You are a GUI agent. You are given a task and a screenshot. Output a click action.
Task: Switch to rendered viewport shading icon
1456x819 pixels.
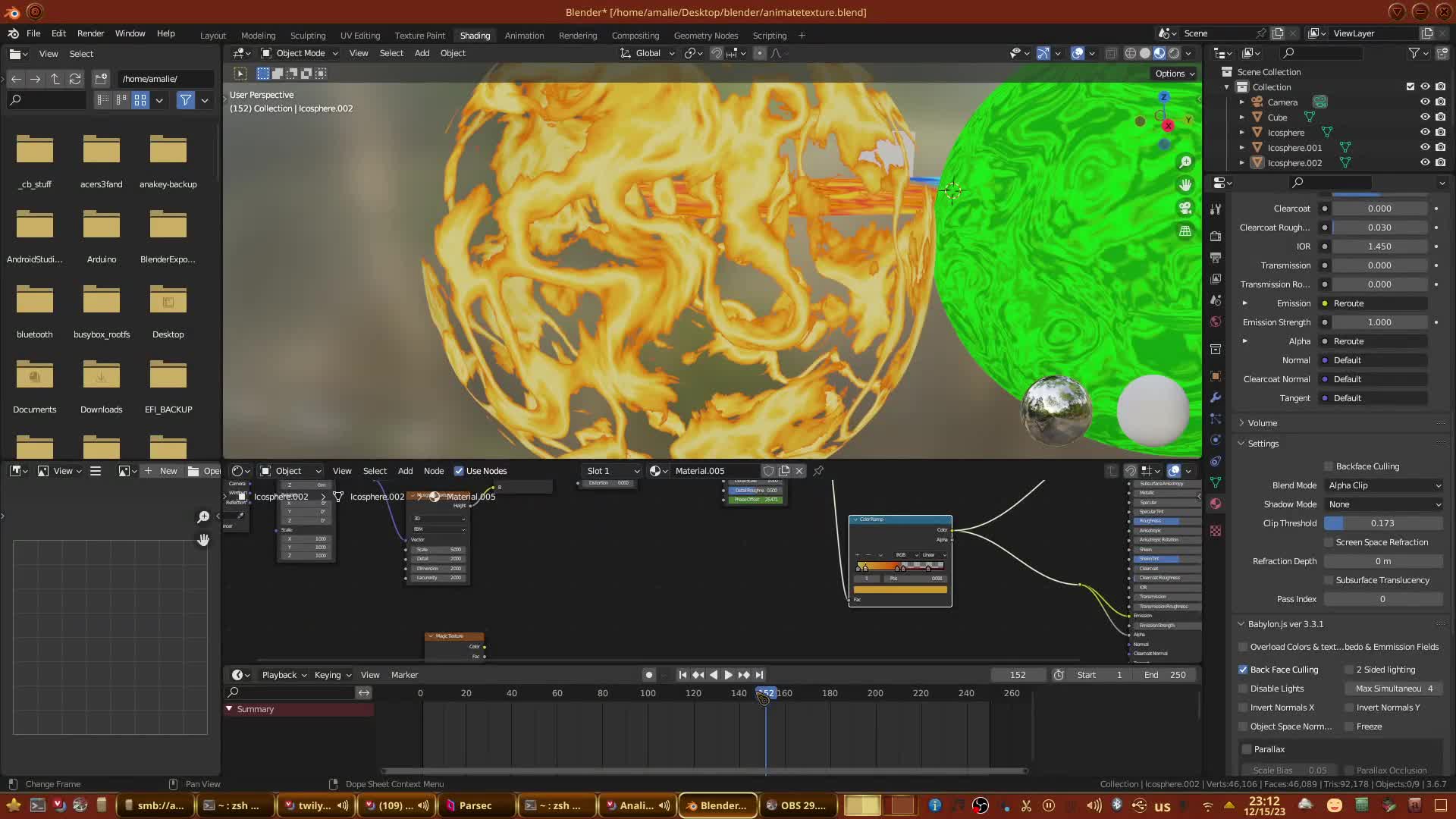(x=1174, y=53)
